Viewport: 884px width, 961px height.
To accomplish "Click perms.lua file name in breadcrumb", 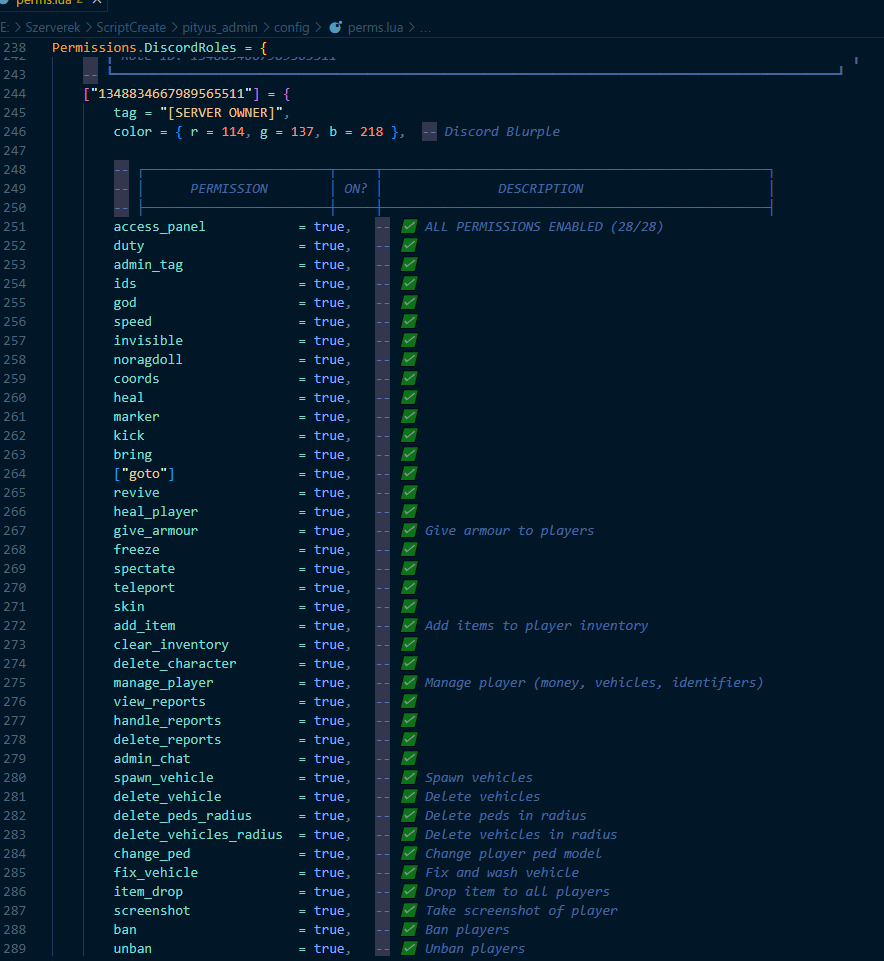I will [x=377, y=27].
